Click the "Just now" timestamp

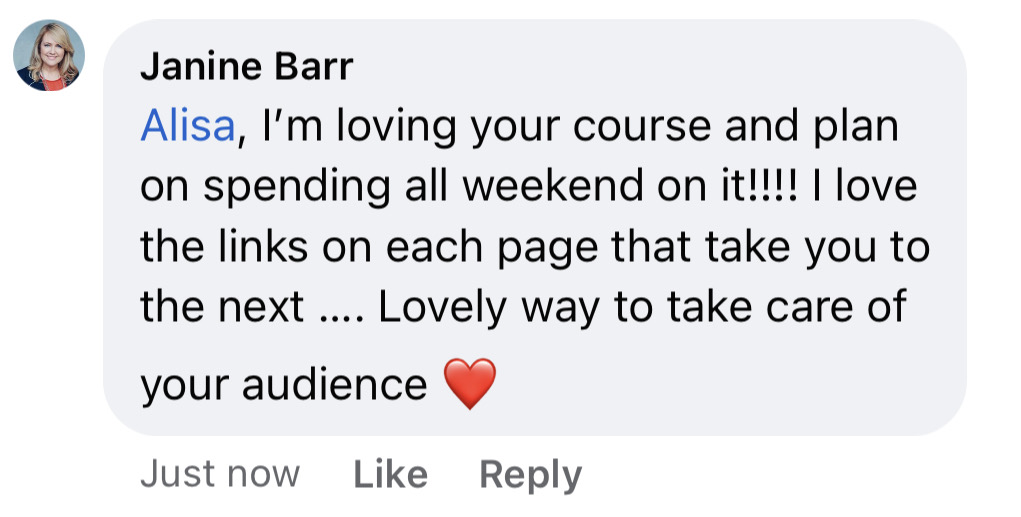tap(220, 474)
